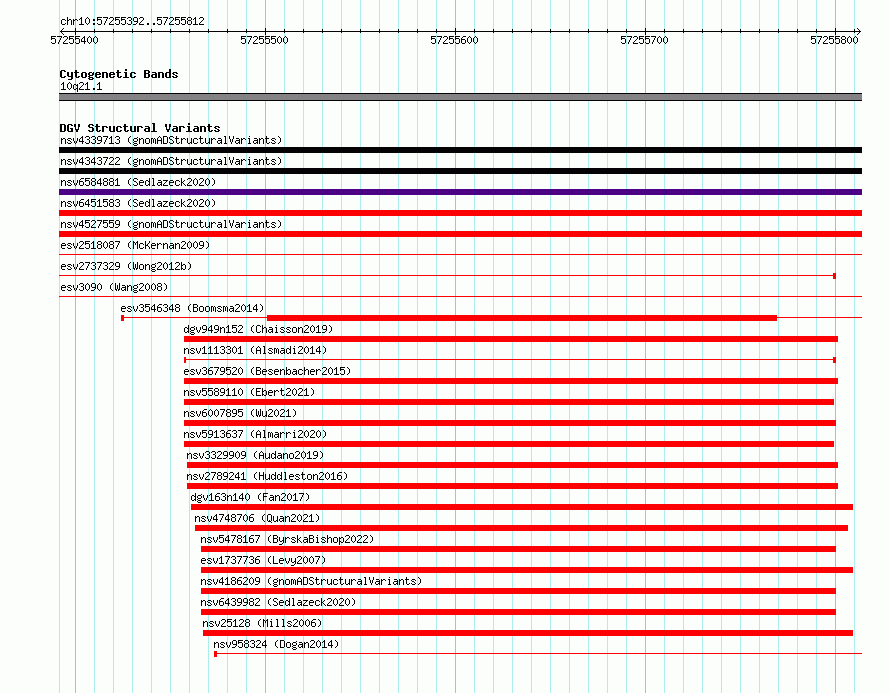Click the red bar of nsv4748706 Quan2021
Image resolution: width=890 pixels, height=693 pixels.
[521, 528]
